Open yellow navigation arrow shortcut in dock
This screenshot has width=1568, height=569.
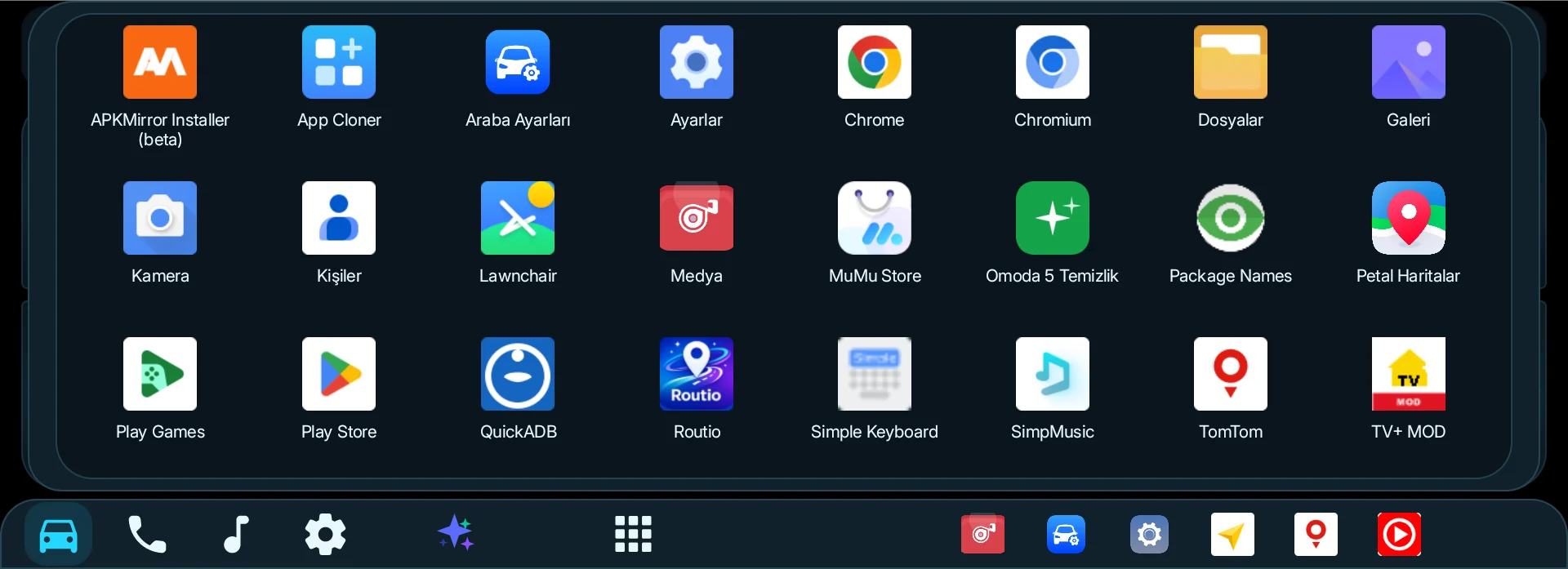point(1232,534)
